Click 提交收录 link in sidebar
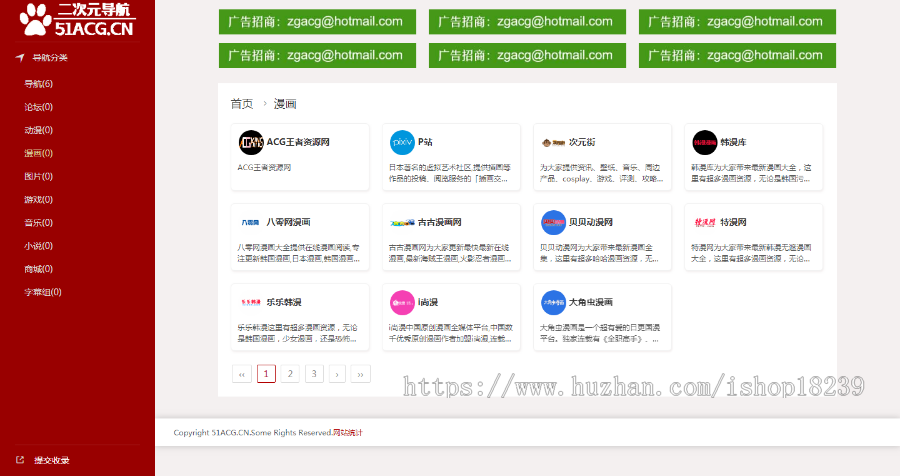900x476 pixels. pyautogui.click(x=52, y=460)
